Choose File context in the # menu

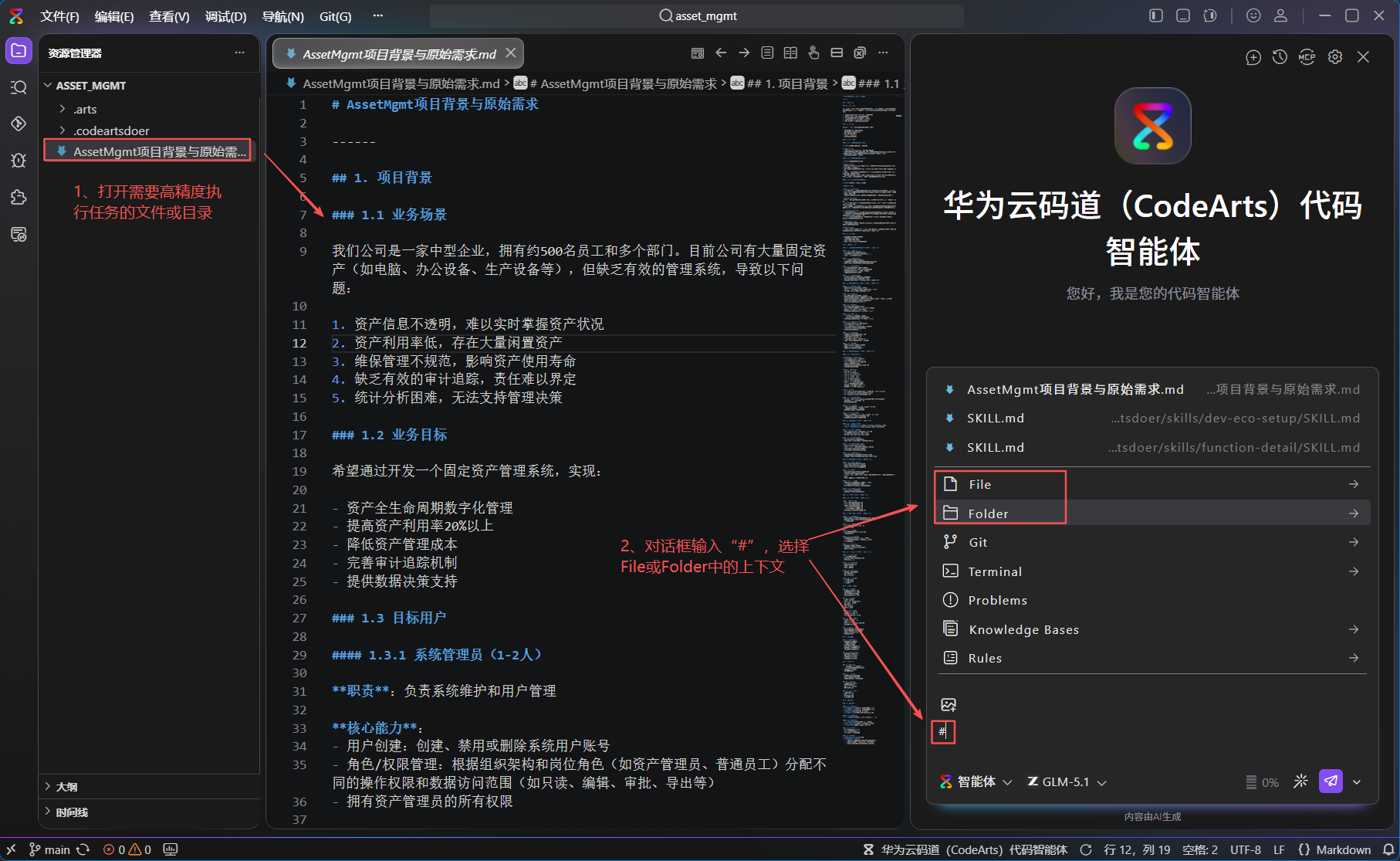1151,484
